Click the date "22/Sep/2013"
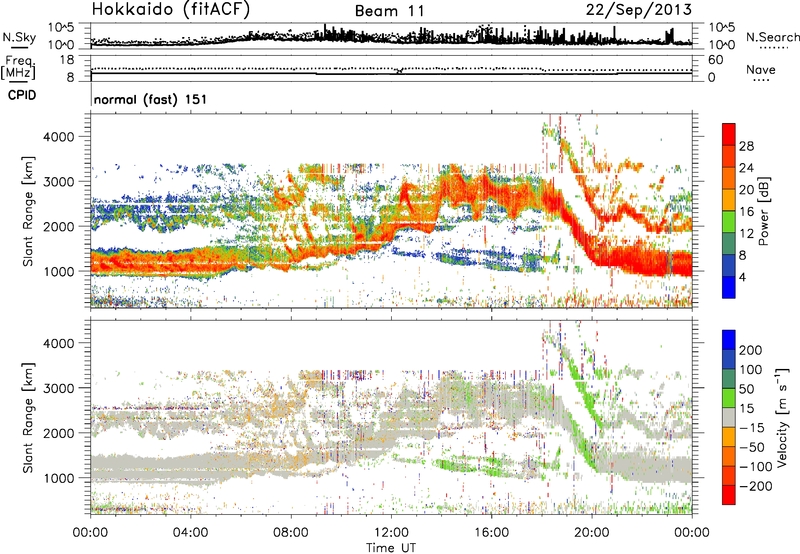This screenshot has width=800, height=554. click(x=639, y=9)
